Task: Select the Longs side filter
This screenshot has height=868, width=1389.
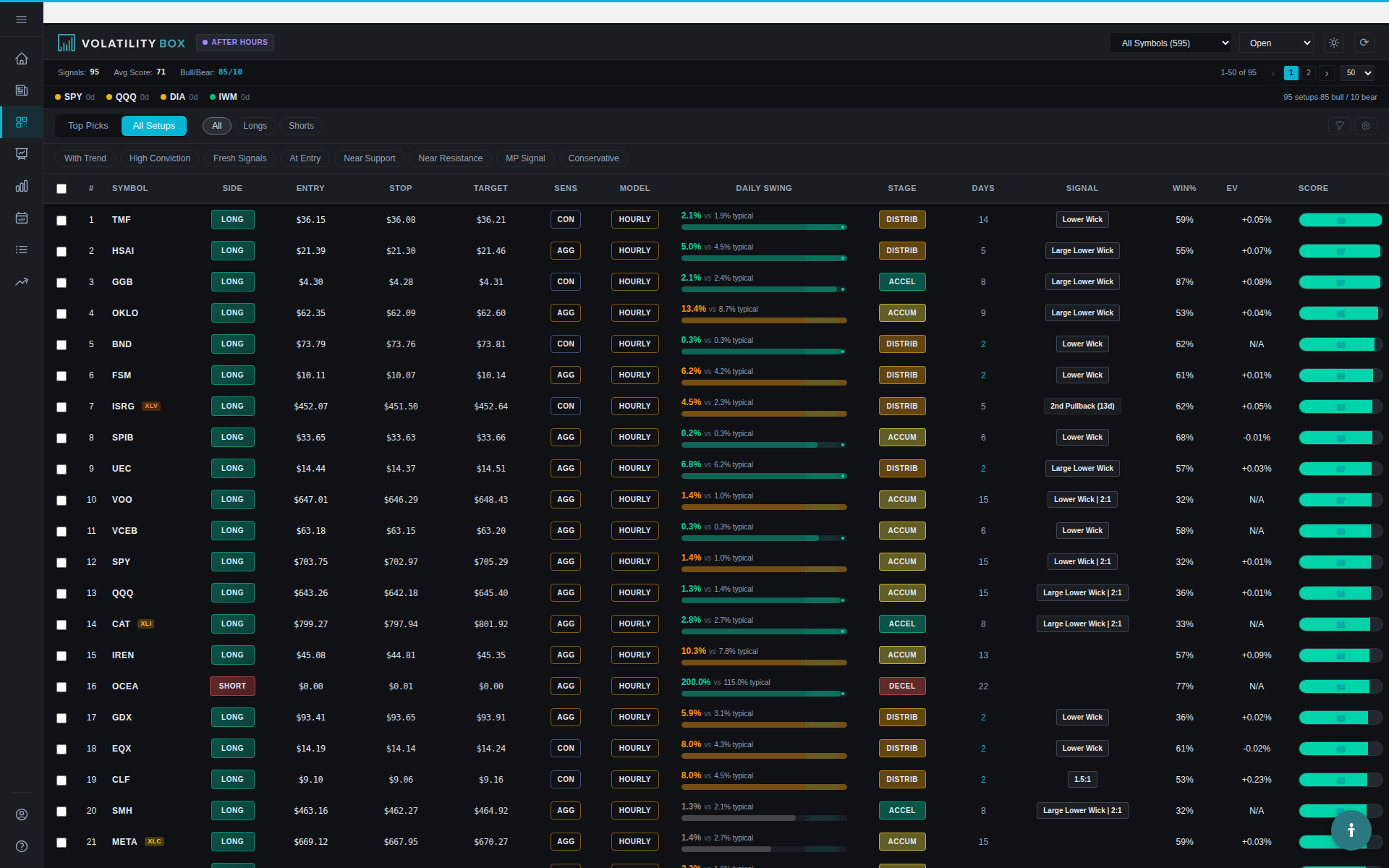Action: click(x=255, y=126)
